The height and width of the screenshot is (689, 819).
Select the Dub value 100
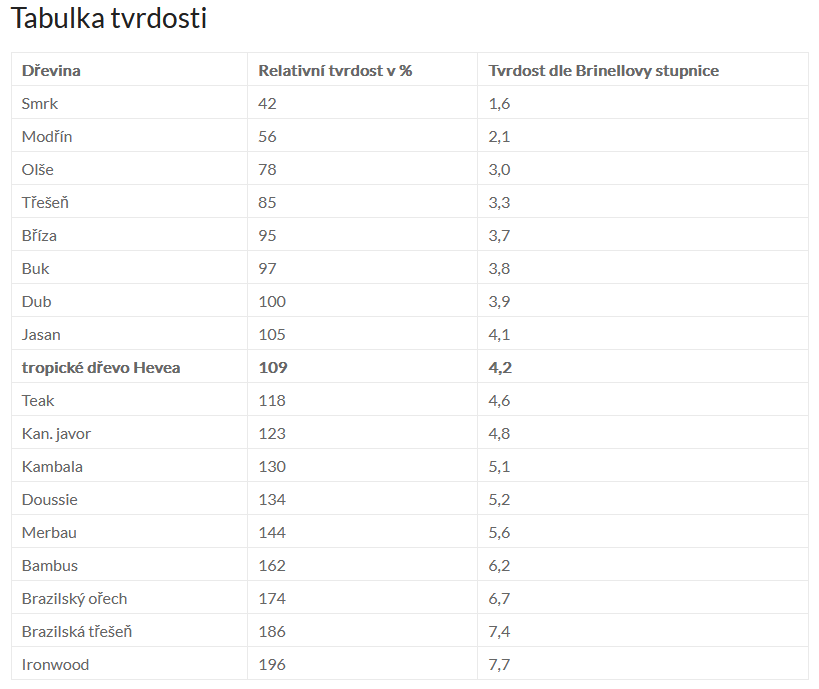point(272,301)
